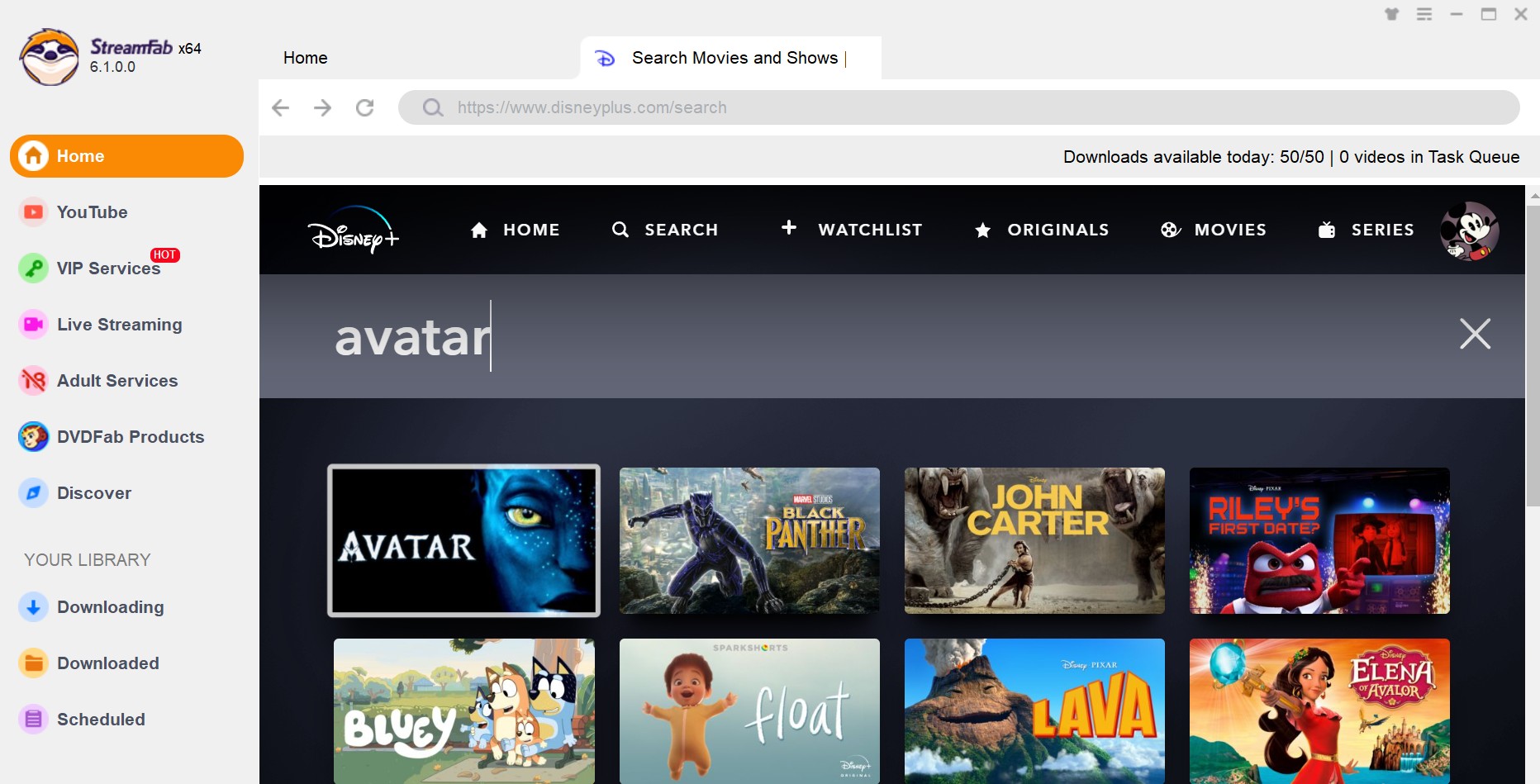Click the Downloaded folder icon
The width and height of the screenshot is (1540, 784).
tap(33, 663)
